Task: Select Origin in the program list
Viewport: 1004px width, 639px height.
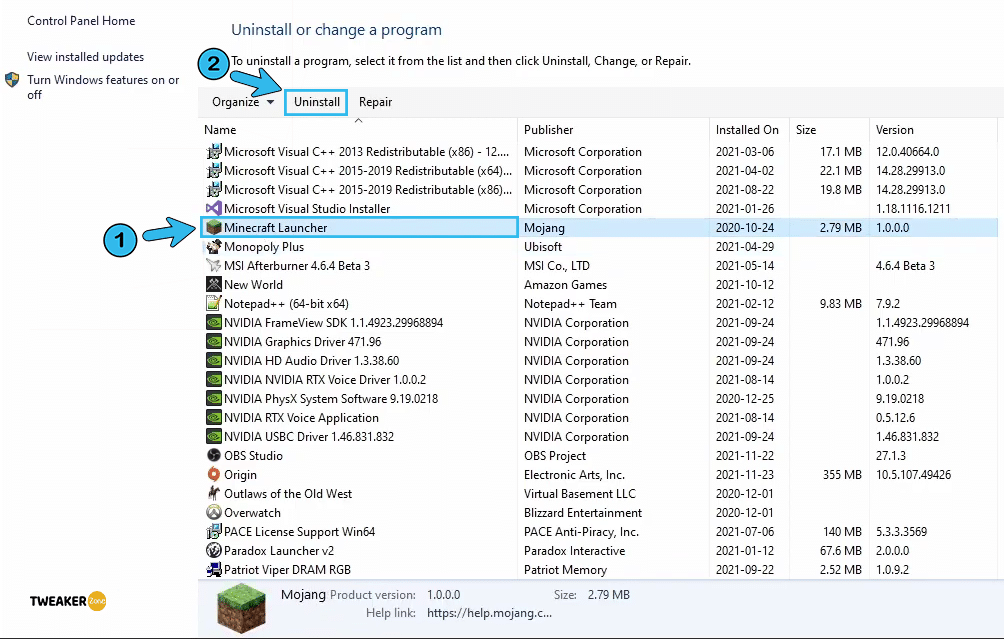Action: pos(240,475)
